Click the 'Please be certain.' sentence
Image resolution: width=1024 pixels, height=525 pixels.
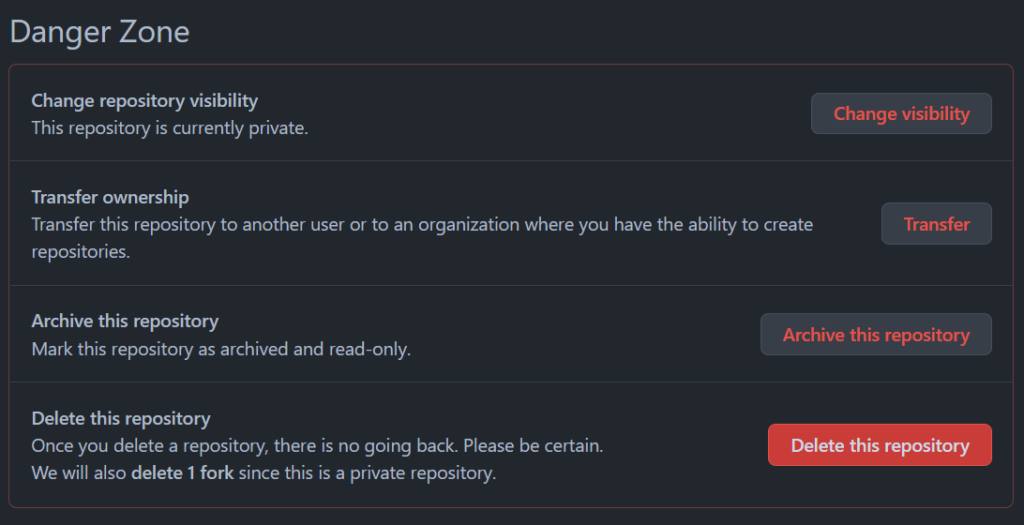[x=533, y=445]
